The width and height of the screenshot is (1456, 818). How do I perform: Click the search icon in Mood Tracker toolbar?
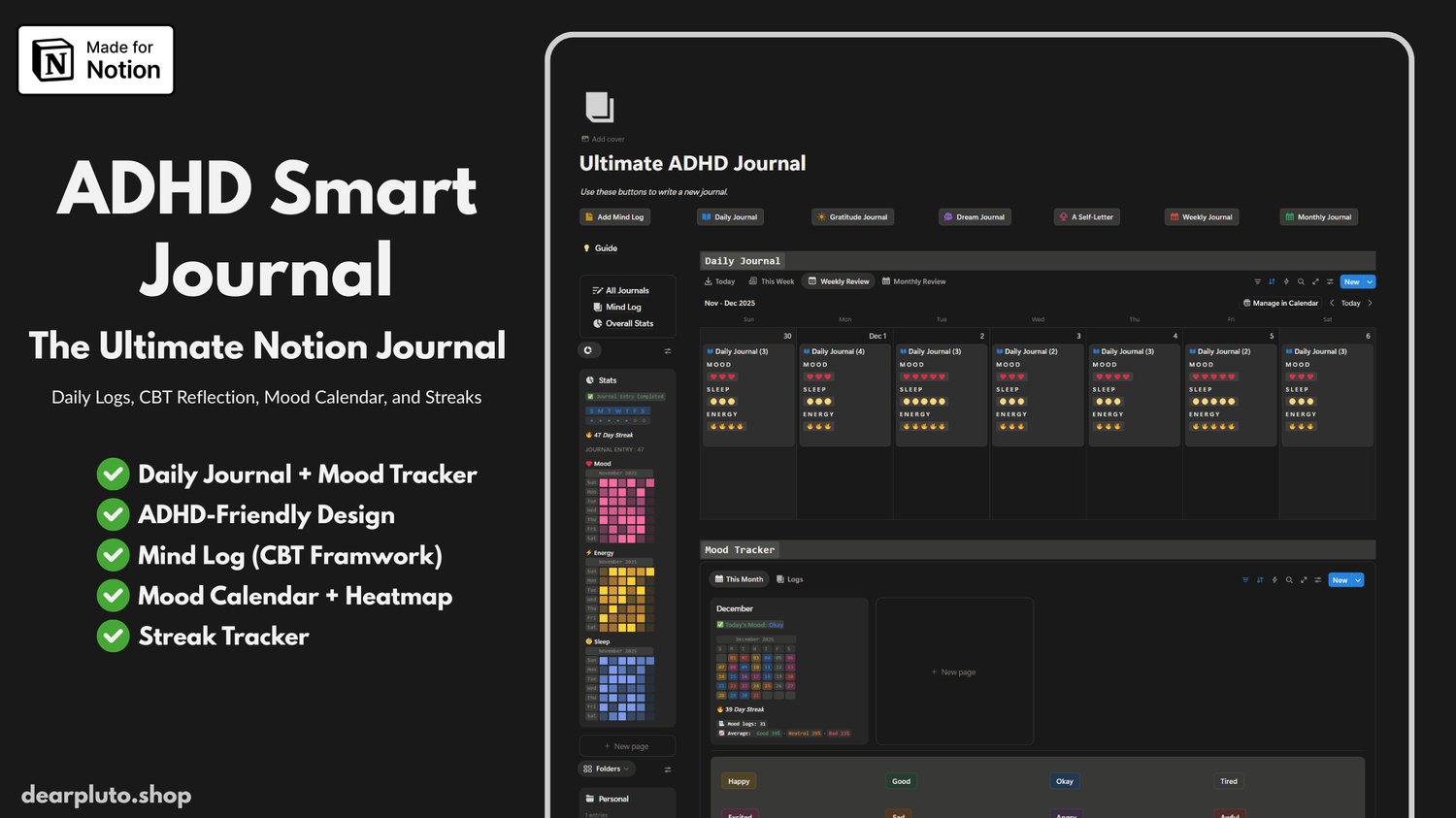[x=1289, y=580]
